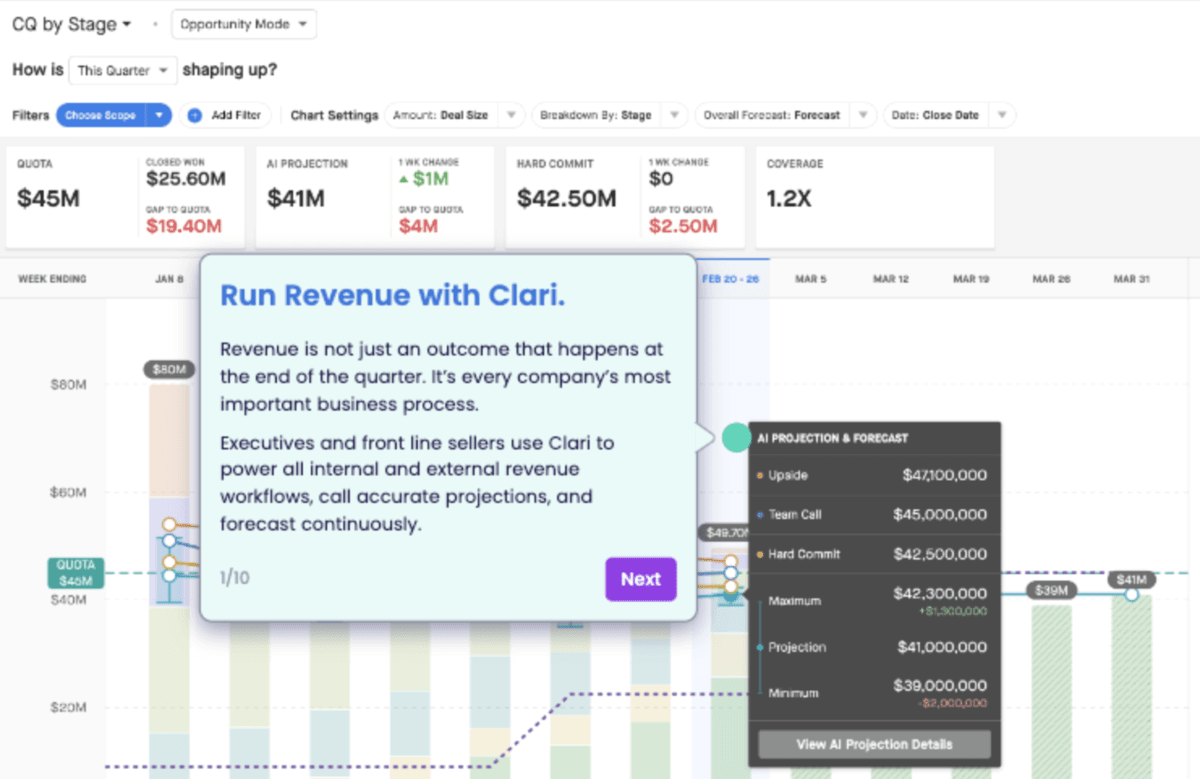Select the JAN 8 week column header

coord(169,279)
